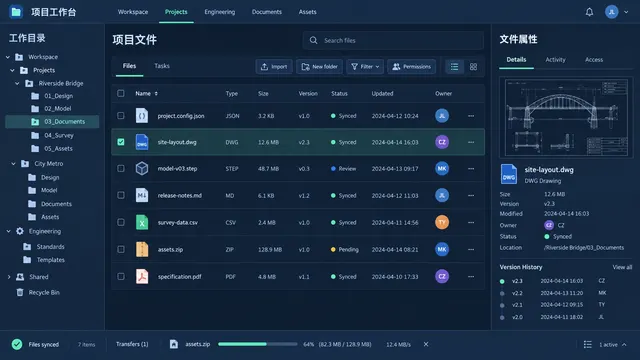
Task: Click the app logo folder icon
Action: tap(16, 12)
